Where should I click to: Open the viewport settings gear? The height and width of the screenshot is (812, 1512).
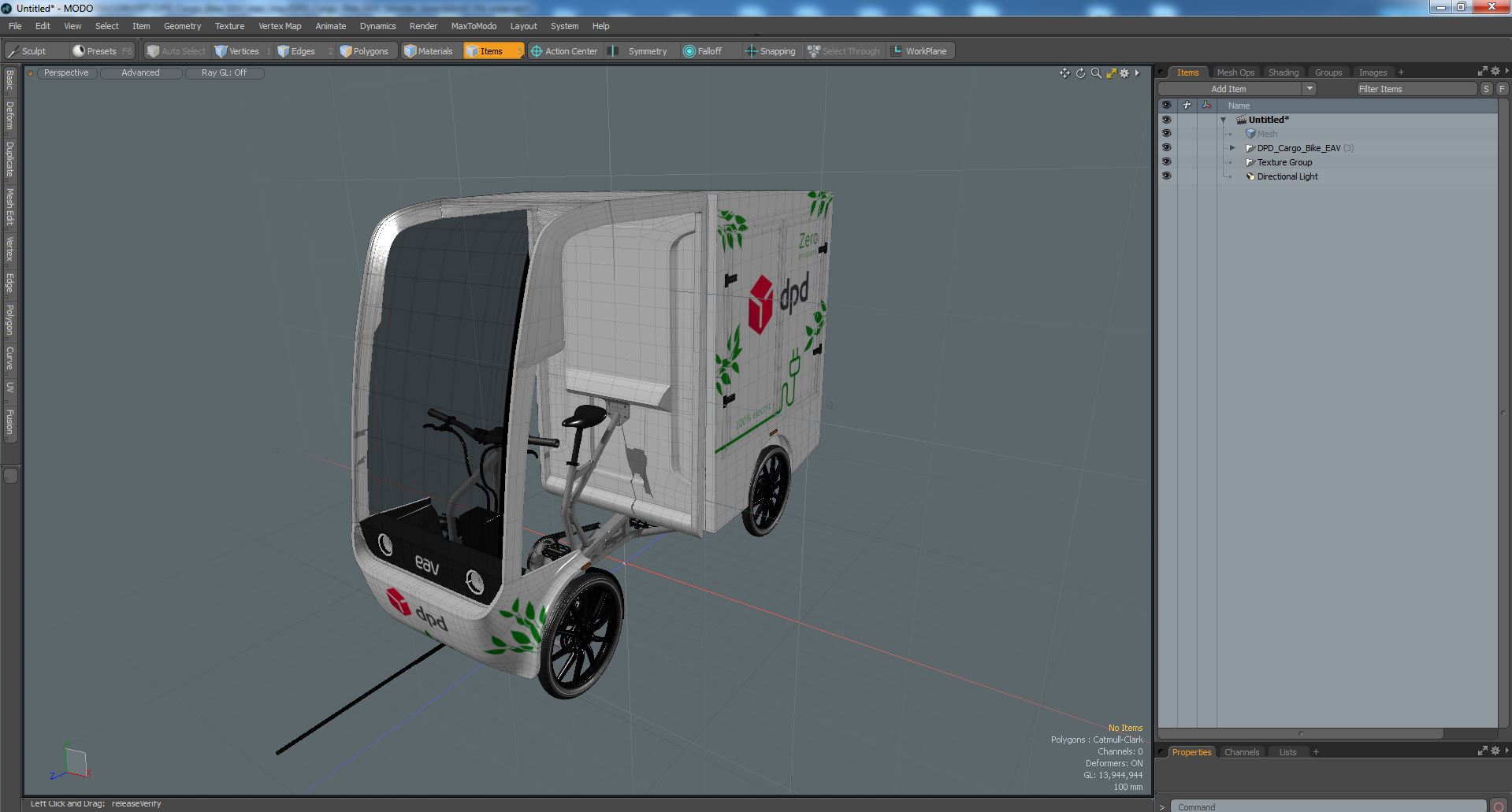click(1124, 73)
